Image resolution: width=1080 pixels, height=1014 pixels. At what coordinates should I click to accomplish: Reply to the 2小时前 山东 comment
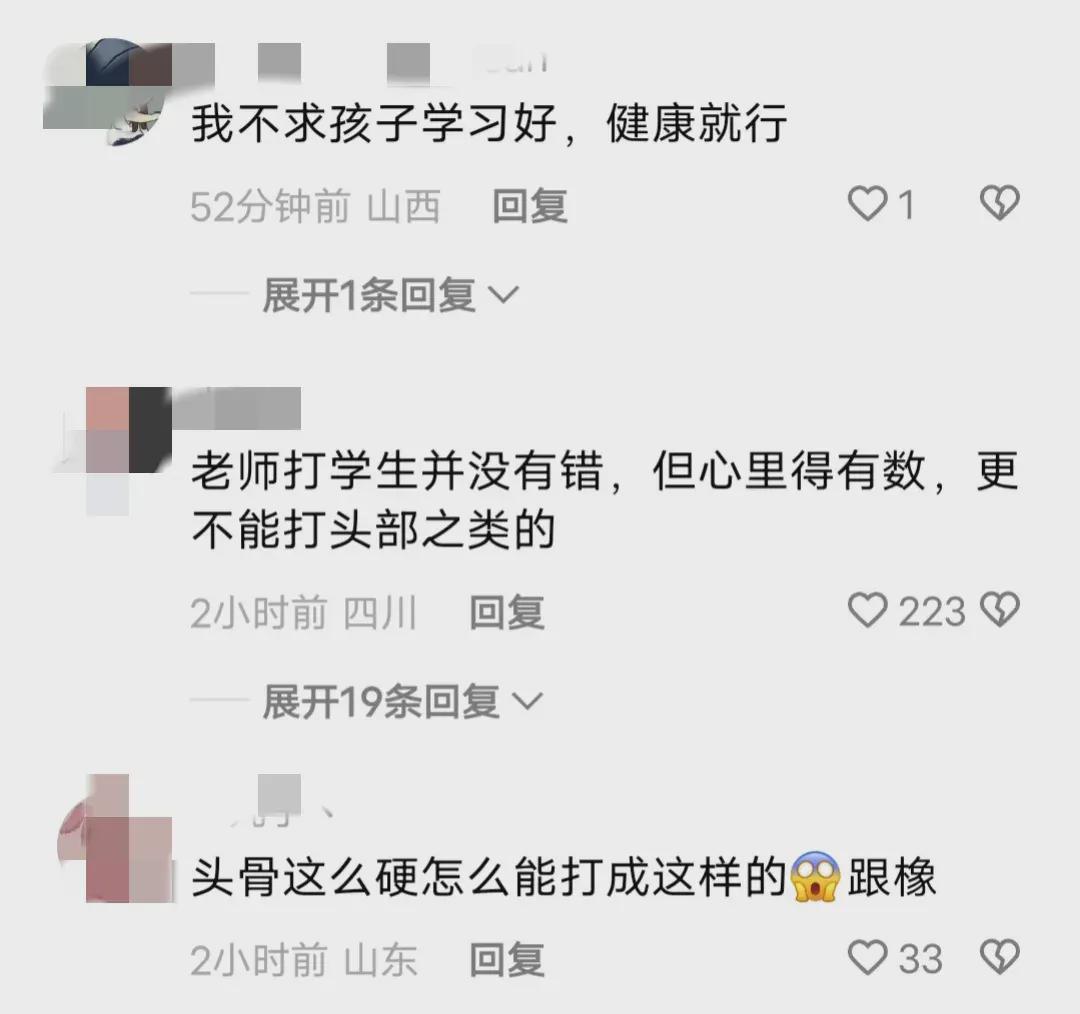point(507,960)
